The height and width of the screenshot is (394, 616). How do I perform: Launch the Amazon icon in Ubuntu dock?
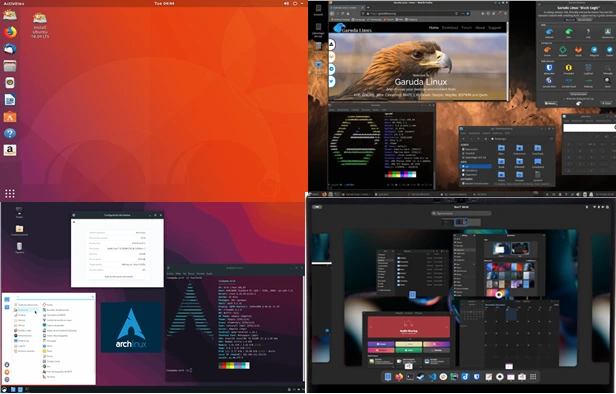tap(10, 150)
